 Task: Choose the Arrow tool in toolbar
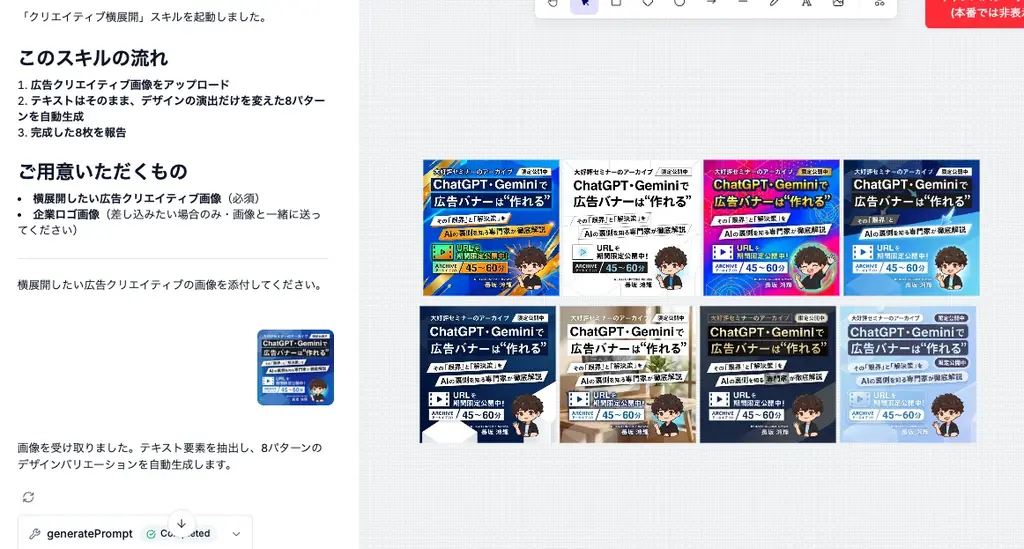711,3
